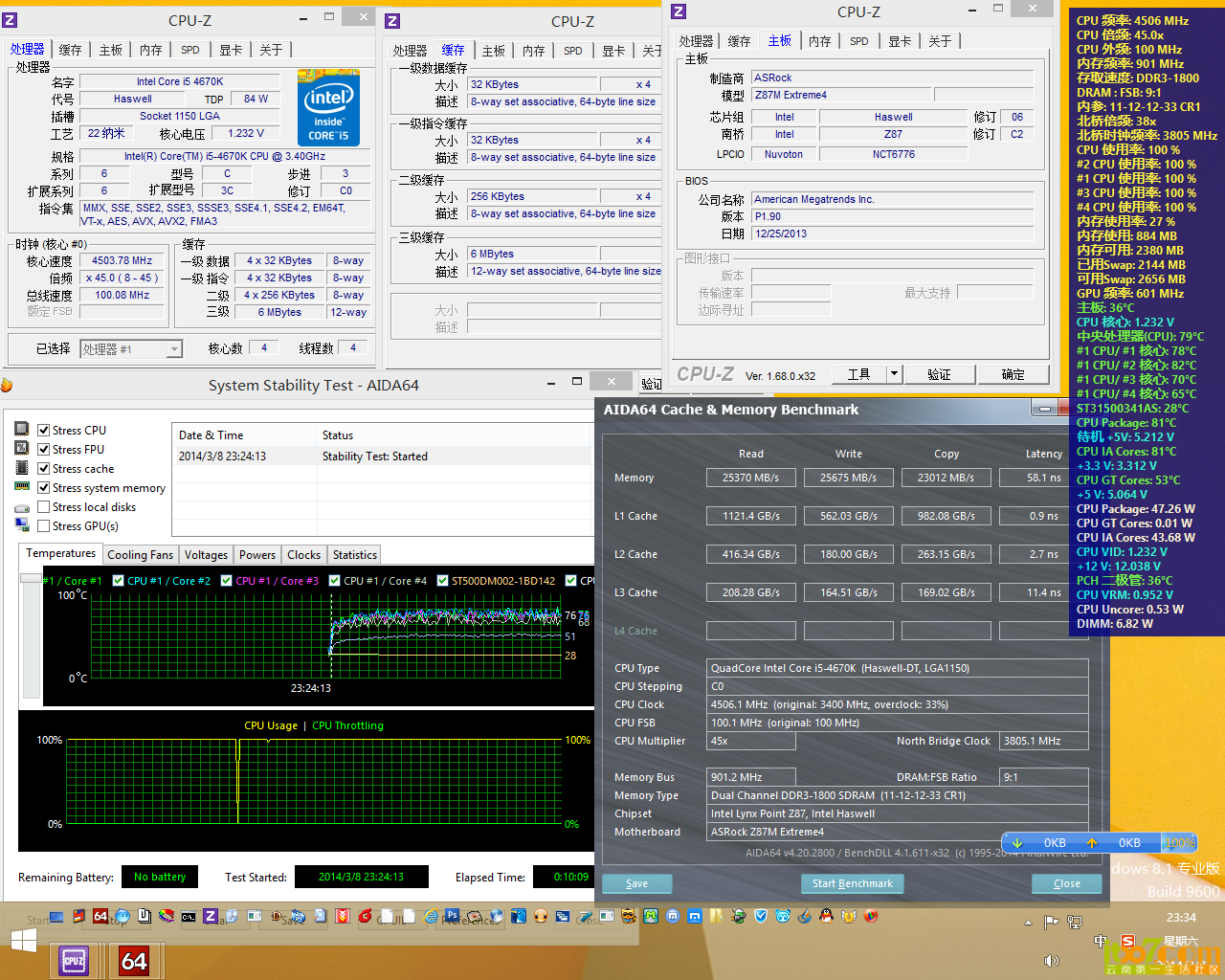Open the system volume speaker icon
The image size is (1225, 980).
click(x=1052, y=960)
